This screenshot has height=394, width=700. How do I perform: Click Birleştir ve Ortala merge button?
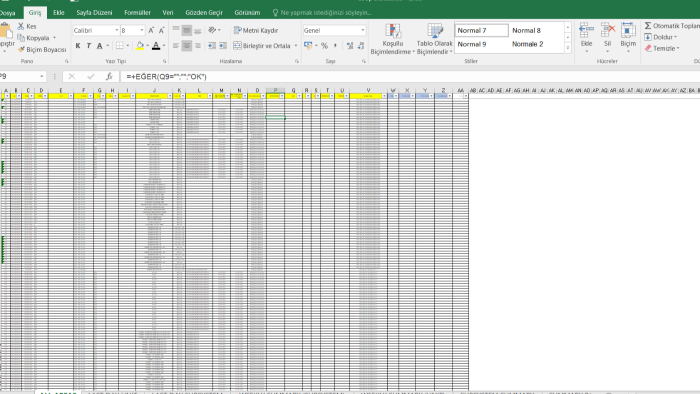[x=262, y=46]
